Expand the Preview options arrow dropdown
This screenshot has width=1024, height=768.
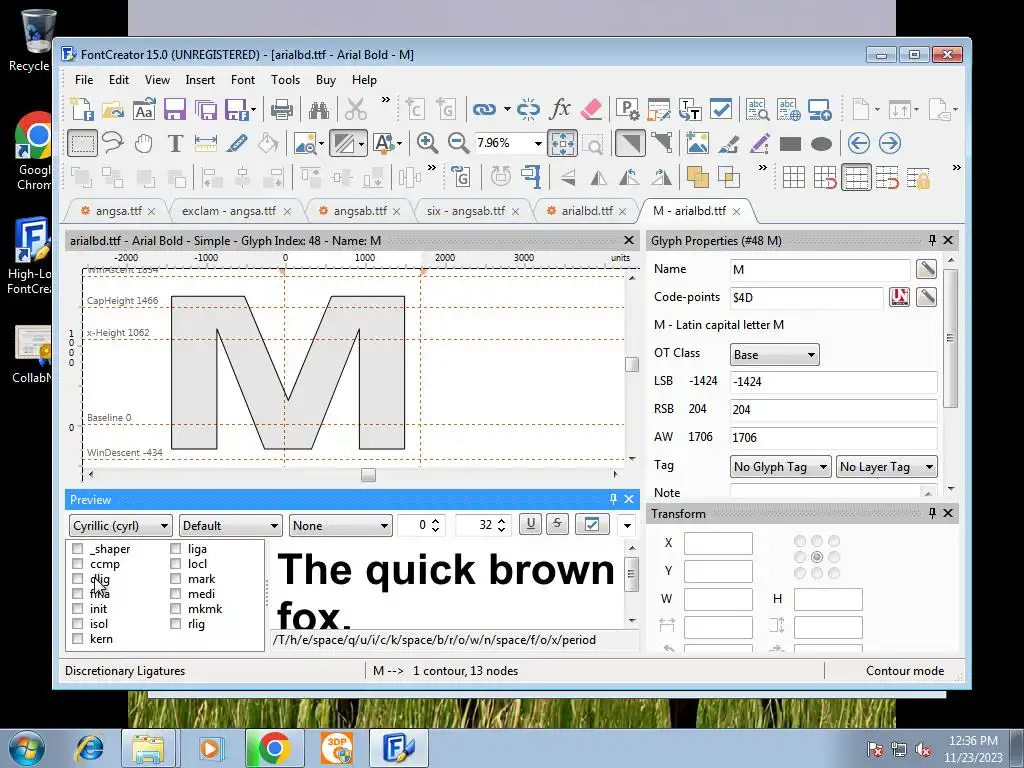click(x=627, y=526)
